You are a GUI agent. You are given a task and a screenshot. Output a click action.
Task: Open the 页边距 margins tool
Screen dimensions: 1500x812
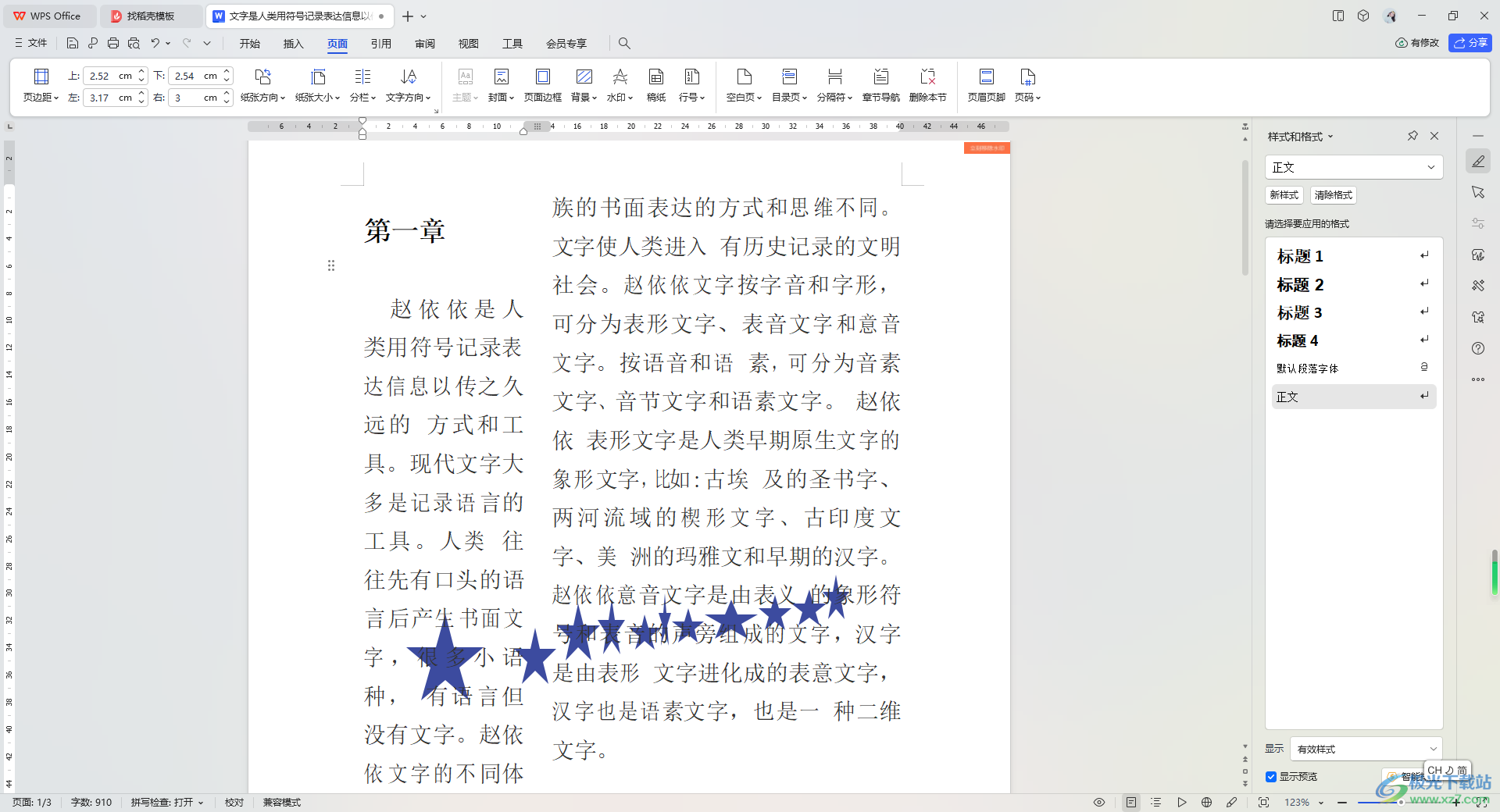41,85
